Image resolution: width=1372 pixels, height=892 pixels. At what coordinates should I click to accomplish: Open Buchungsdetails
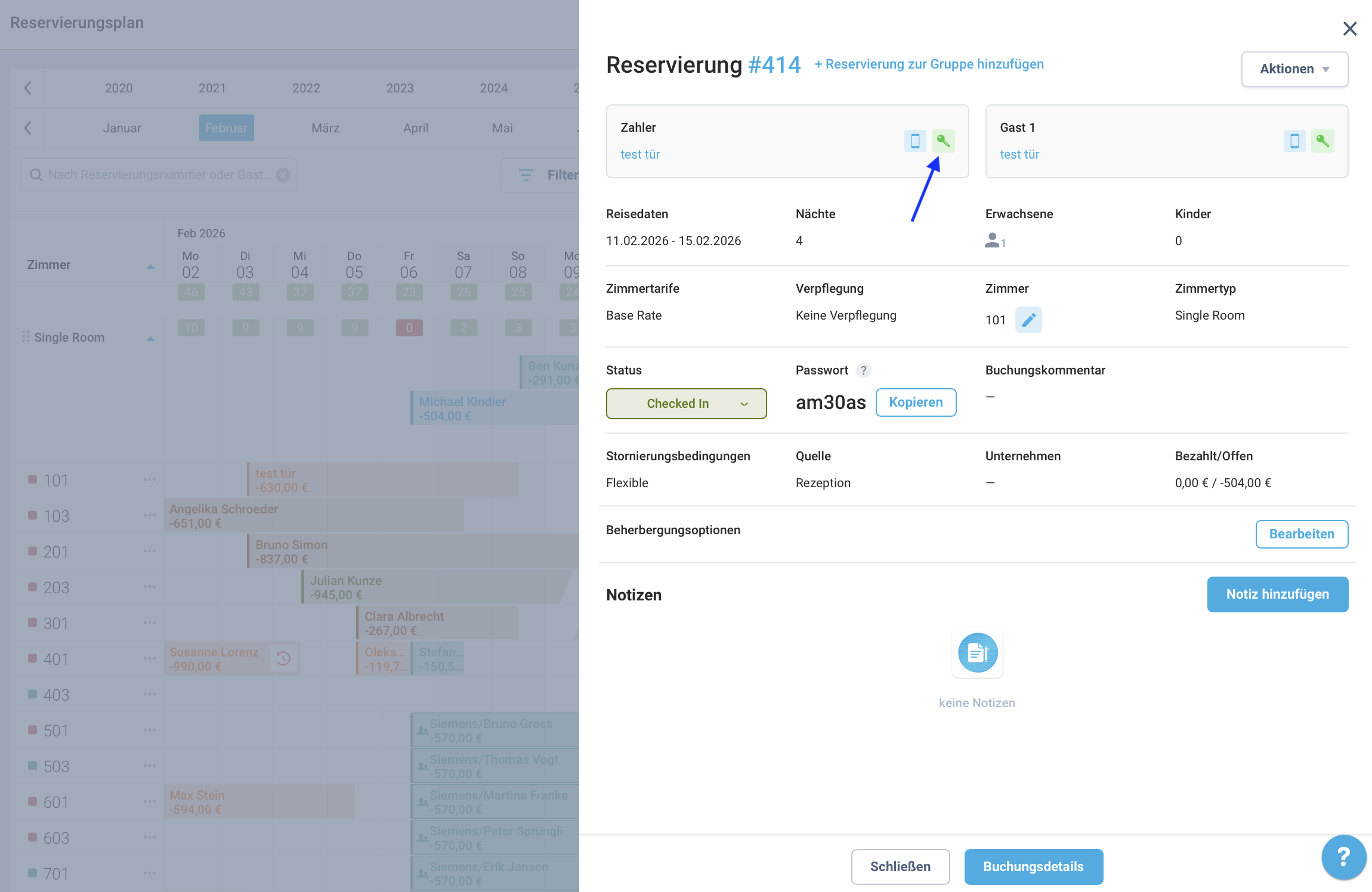(x=1033, y=867)
